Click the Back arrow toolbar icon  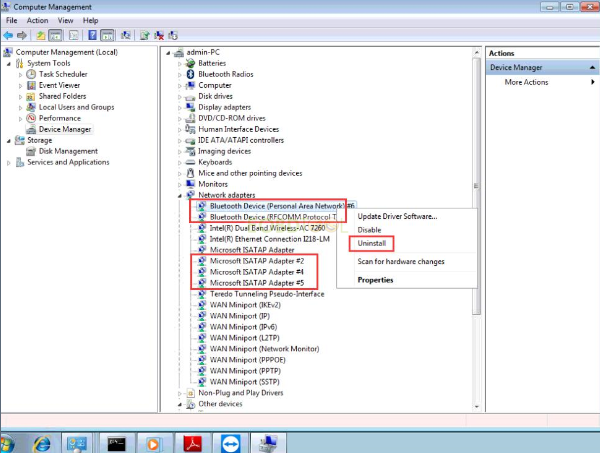[8, 36]
